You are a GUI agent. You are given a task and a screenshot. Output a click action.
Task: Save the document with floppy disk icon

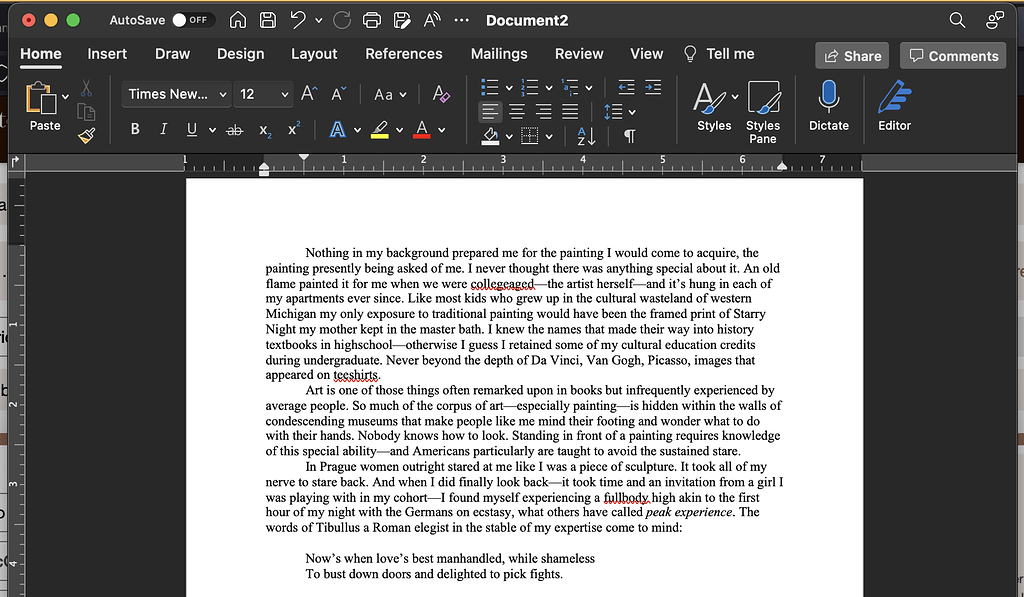268,20
